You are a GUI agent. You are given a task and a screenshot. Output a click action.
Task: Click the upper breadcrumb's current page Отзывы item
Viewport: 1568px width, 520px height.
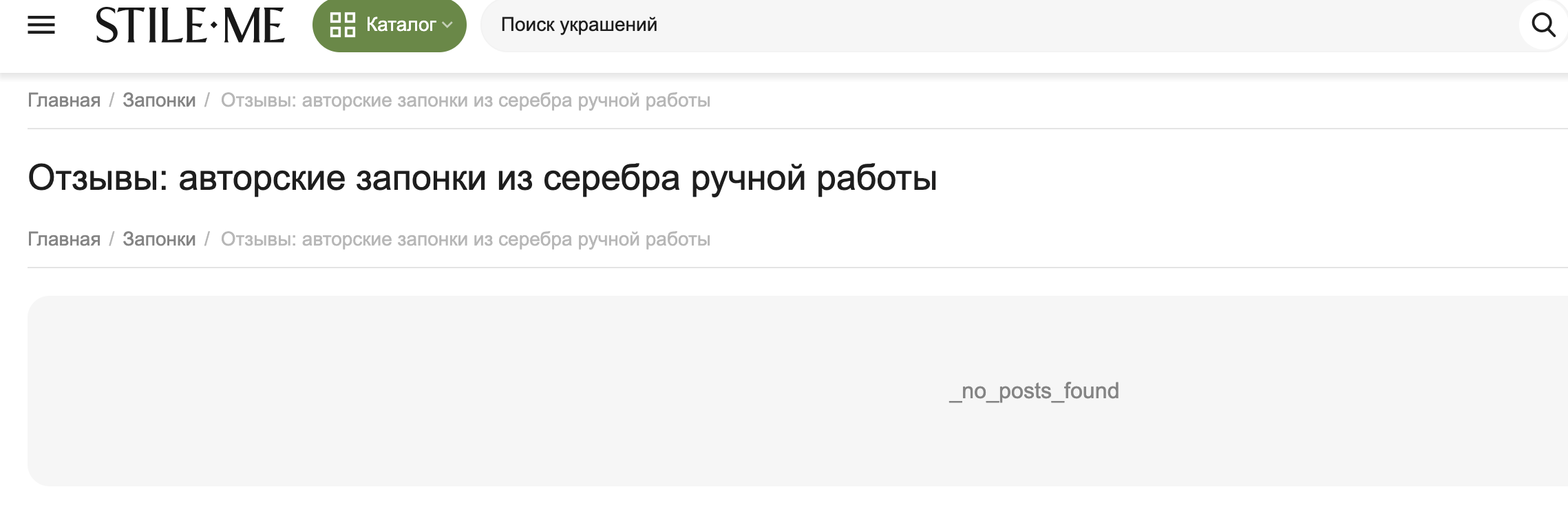pyautogui.click(x=465, y=100)
